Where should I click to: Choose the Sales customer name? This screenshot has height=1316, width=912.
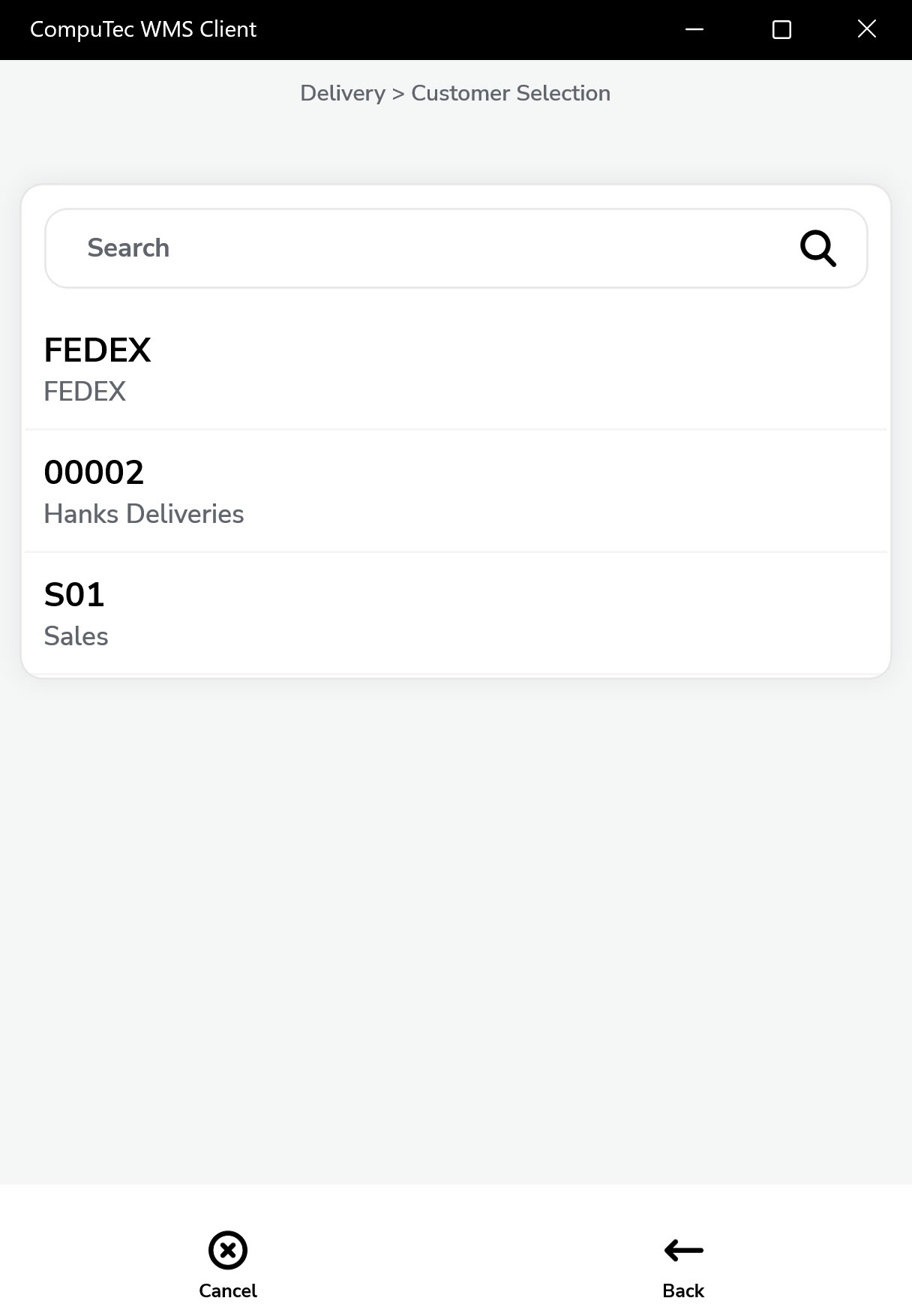click(x=76, y=636)
